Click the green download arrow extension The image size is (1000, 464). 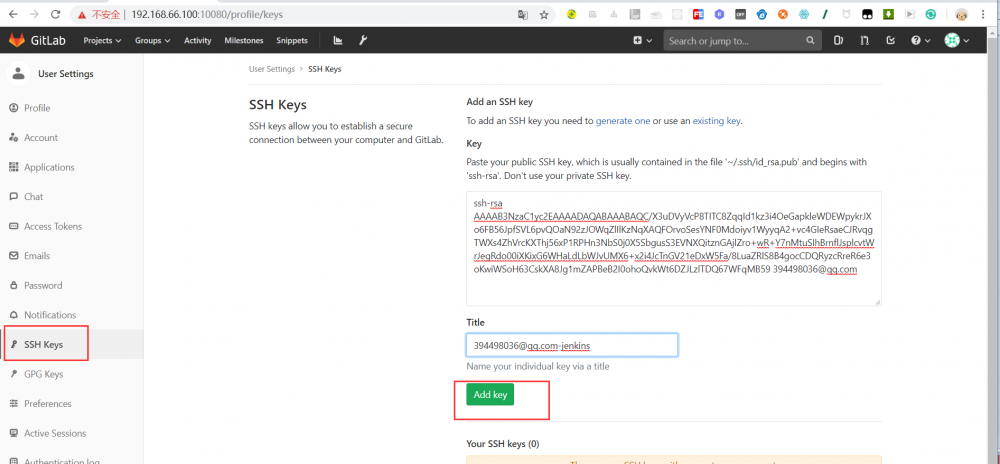pos(888,14)
